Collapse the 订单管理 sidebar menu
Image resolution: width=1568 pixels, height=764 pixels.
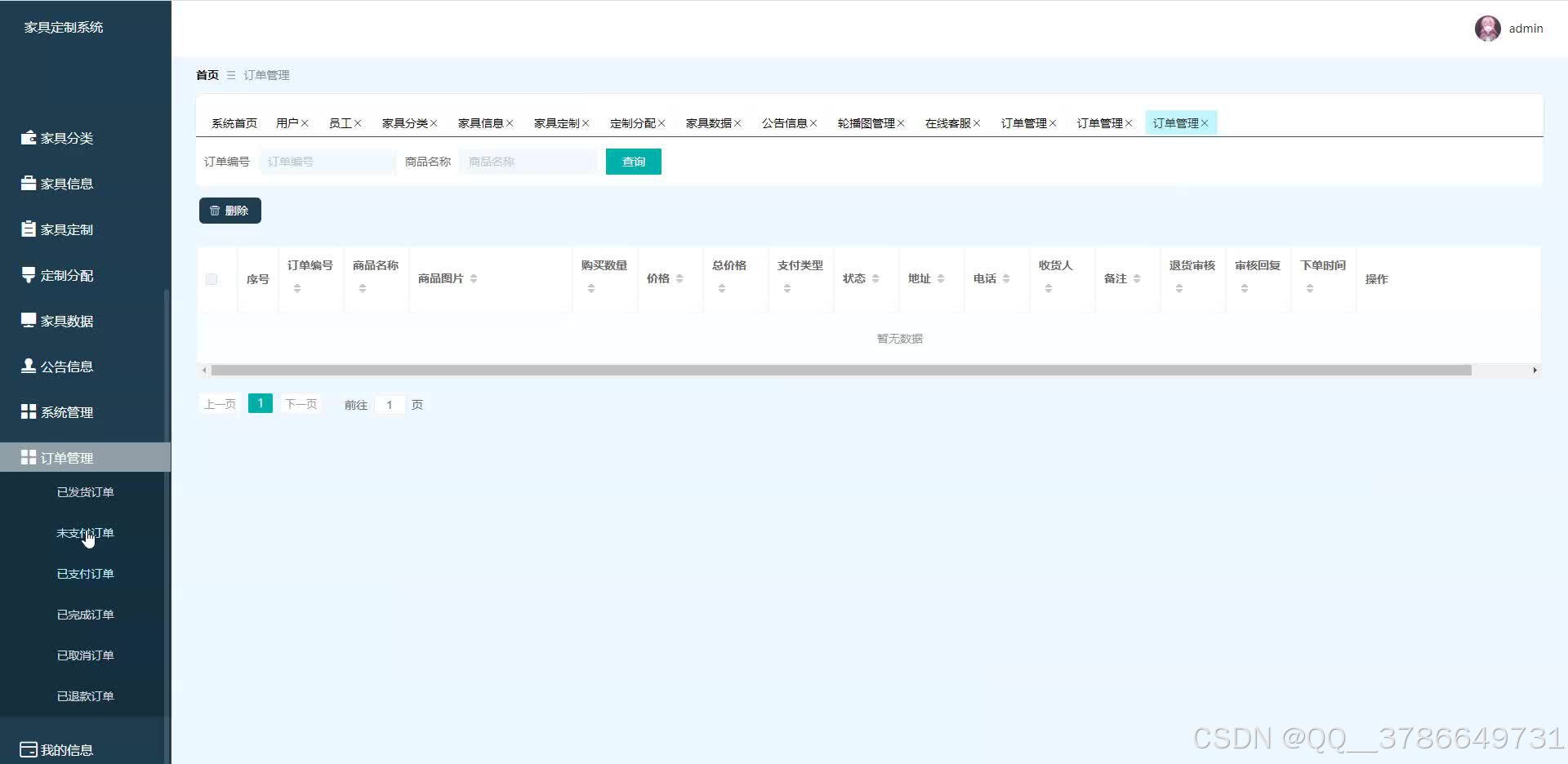point(85,457)
